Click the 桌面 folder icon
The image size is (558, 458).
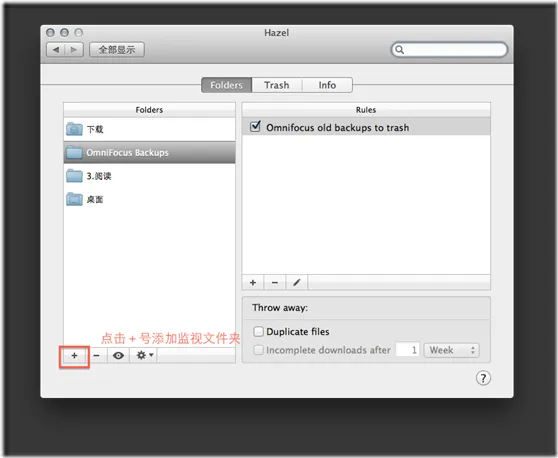pos(74,199)
